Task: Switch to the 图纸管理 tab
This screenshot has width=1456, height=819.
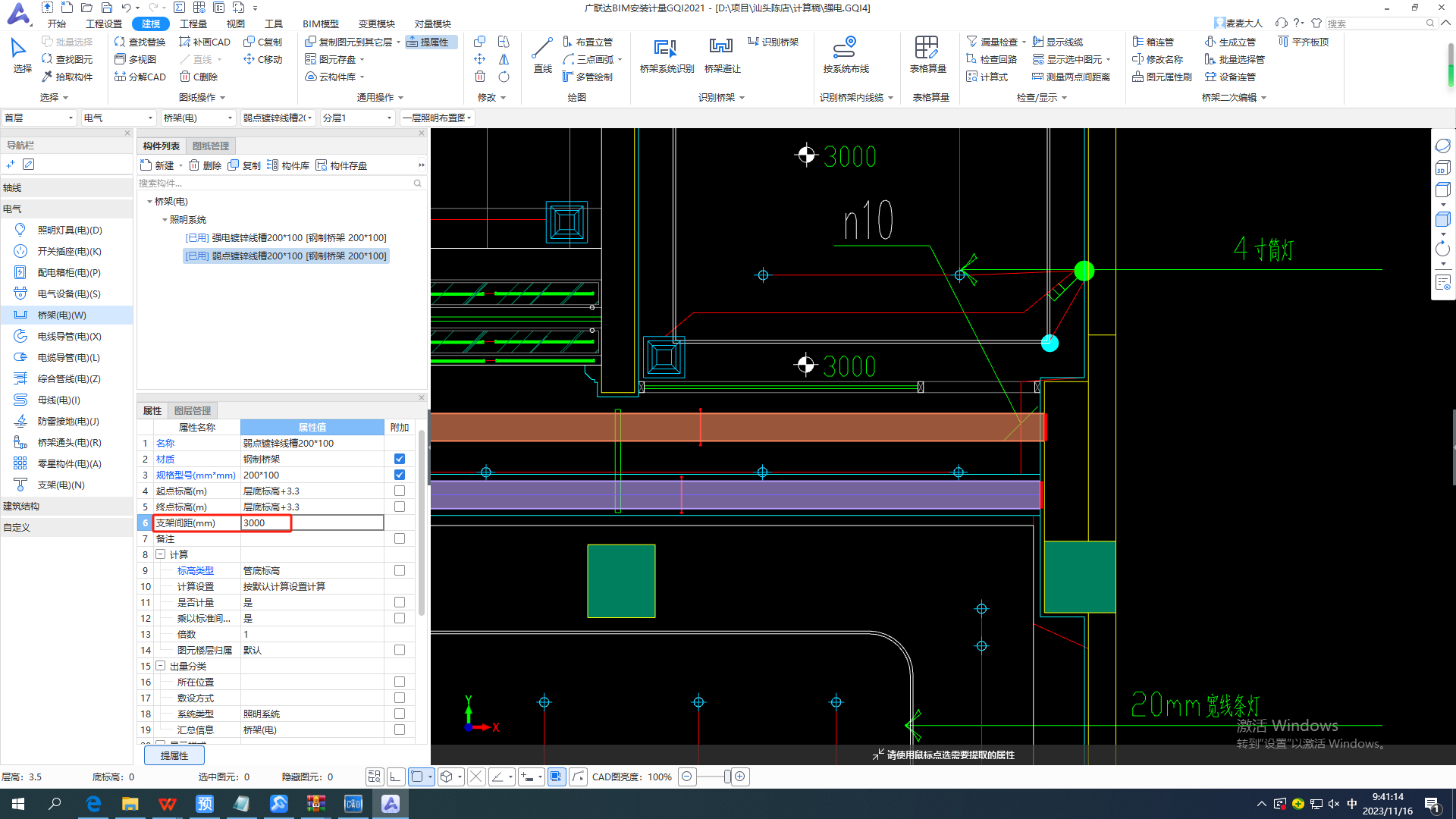Action: coord(210,146)
